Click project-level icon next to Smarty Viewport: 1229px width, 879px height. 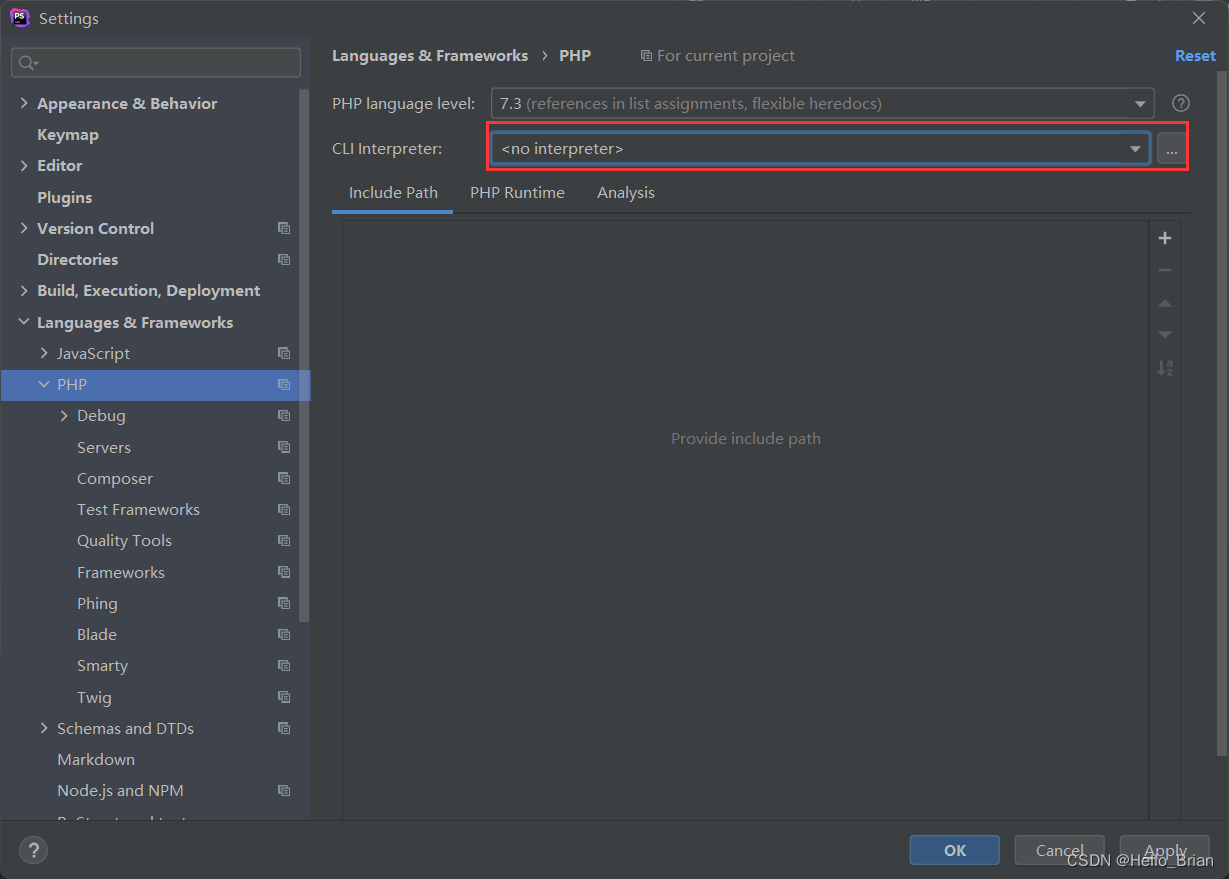(x=284, y=665)
